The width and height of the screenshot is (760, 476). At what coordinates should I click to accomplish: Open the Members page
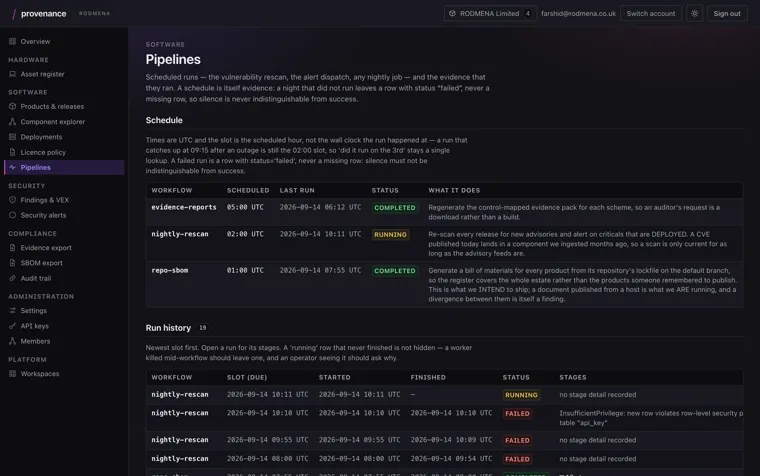click(63, 341)
